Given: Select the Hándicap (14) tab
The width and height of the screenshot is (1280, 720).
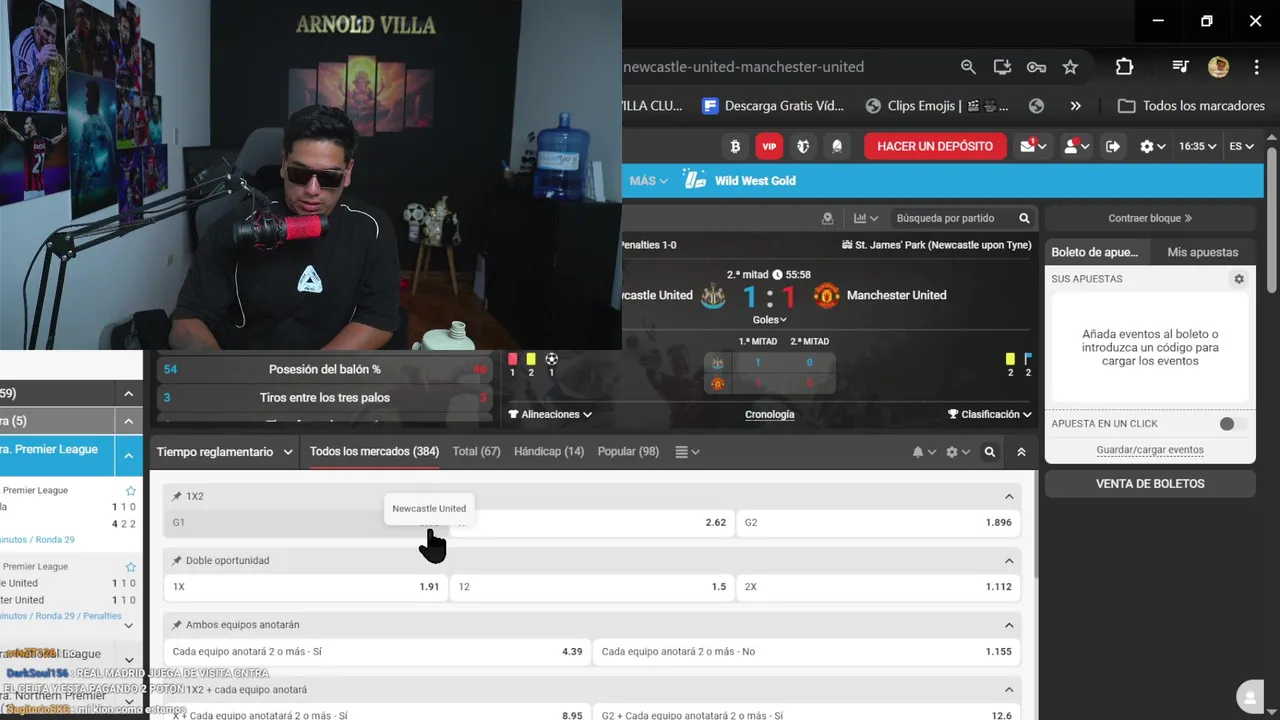Looking at the screenshot, I should click(x=549, y=452).
